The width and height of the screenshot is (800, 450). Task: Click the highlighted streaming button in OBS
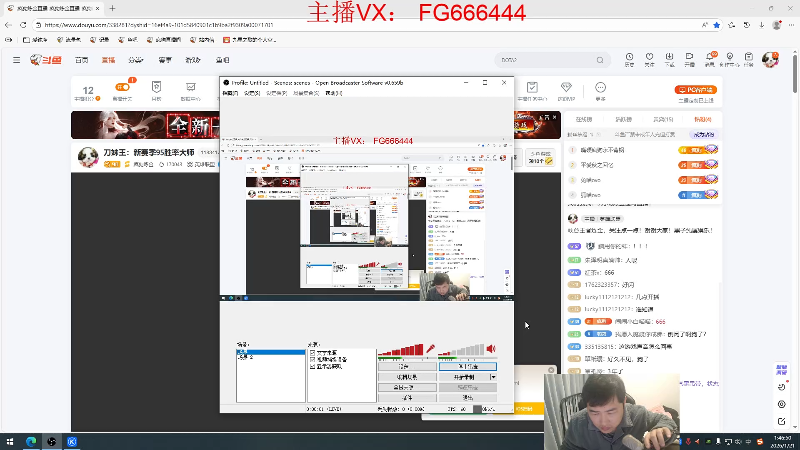pos(468,367)
